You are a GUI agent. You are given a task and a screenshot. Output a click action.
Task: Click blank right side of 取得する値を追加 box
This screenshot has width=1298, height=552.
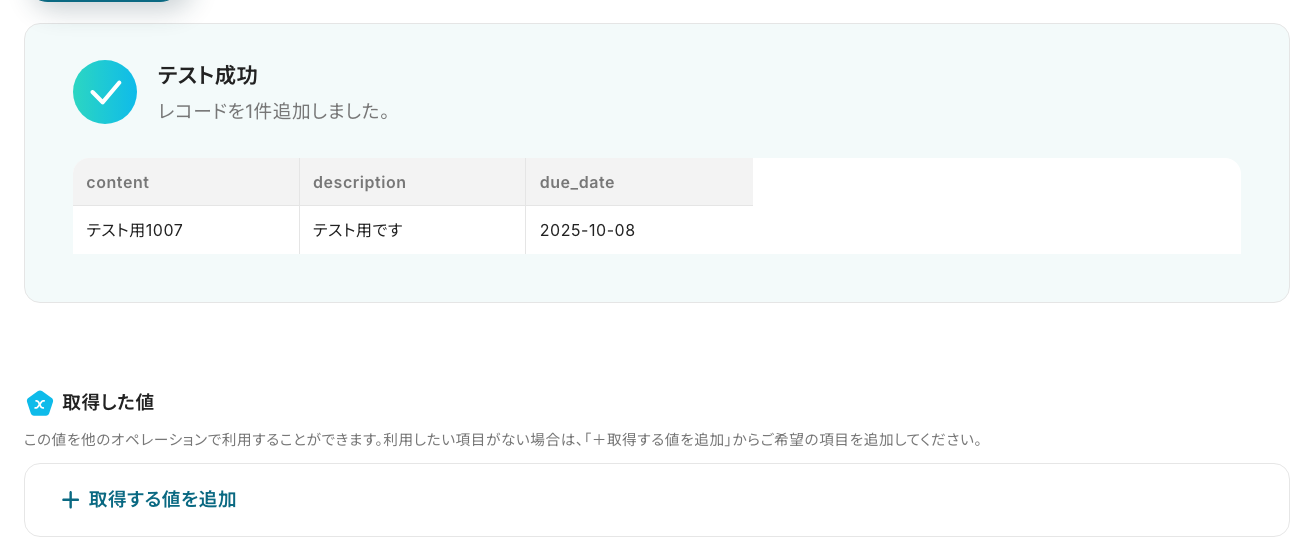point(900,500)
